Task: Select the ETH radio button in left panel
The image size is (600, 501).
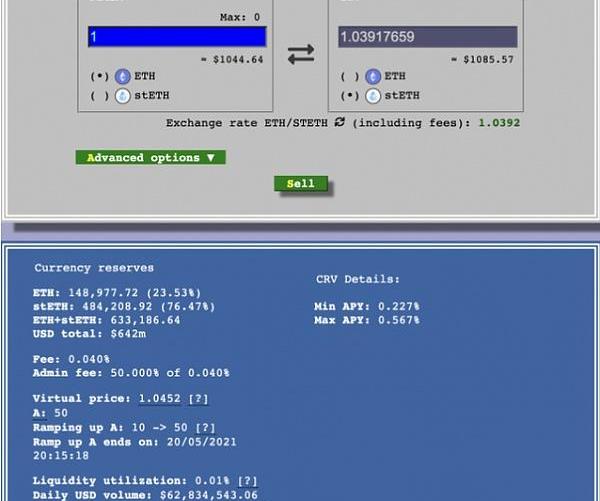Action: tap(99, 76)
